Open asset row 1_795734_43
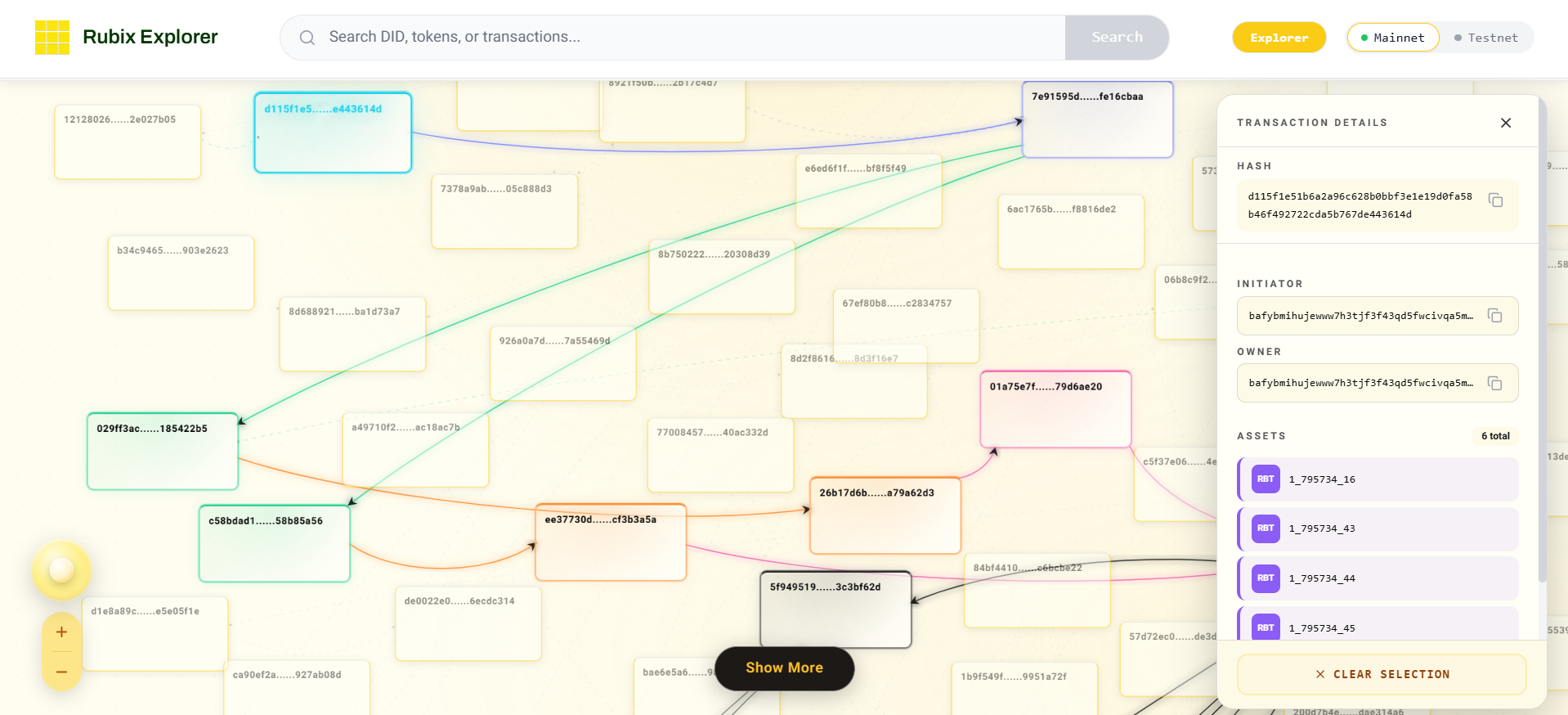The image size is (1568, 715). (1378, 528)
